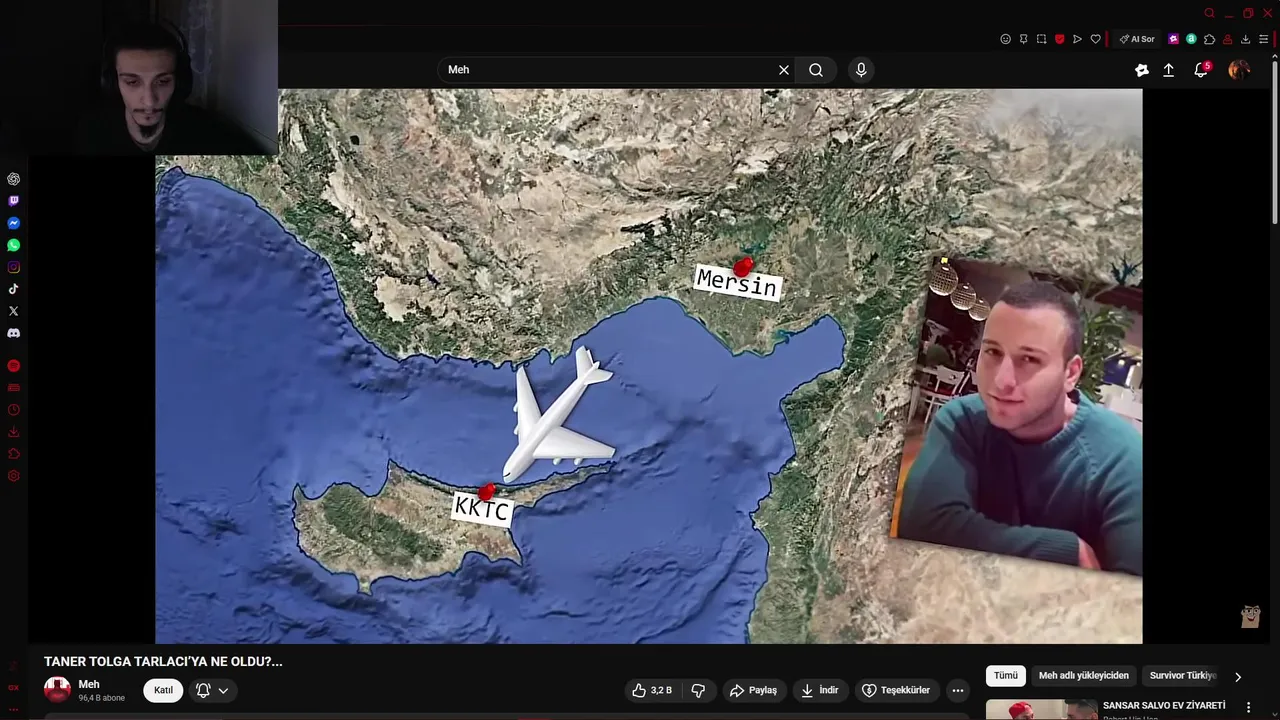Click the video player to pause

coord(648,366)
